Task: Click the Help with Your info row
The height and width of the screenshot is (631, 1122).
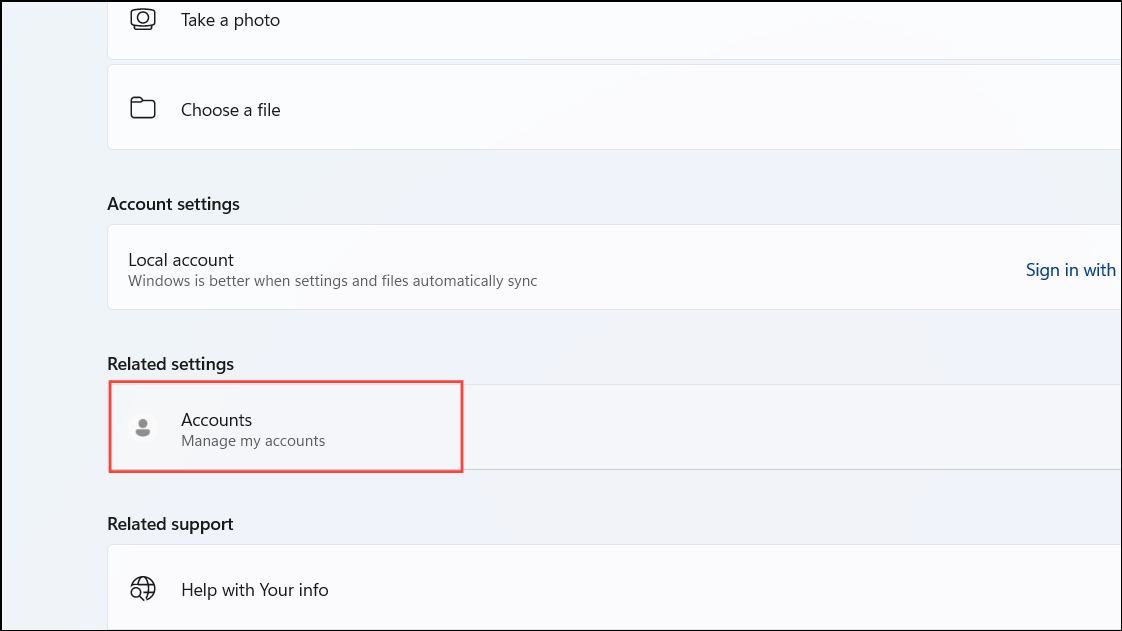Action: pyautogui.click(x=400, y=589)
